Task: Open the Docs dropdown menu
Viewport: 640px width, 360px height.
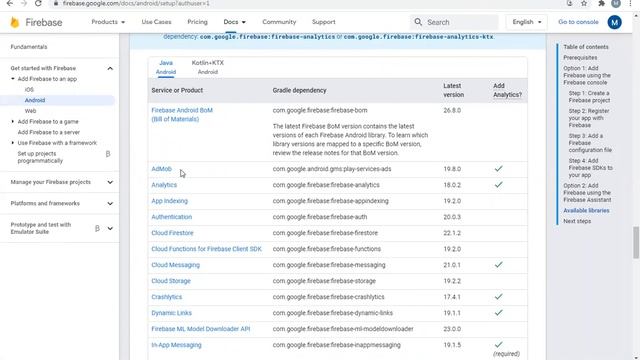Action: point(234,22)
